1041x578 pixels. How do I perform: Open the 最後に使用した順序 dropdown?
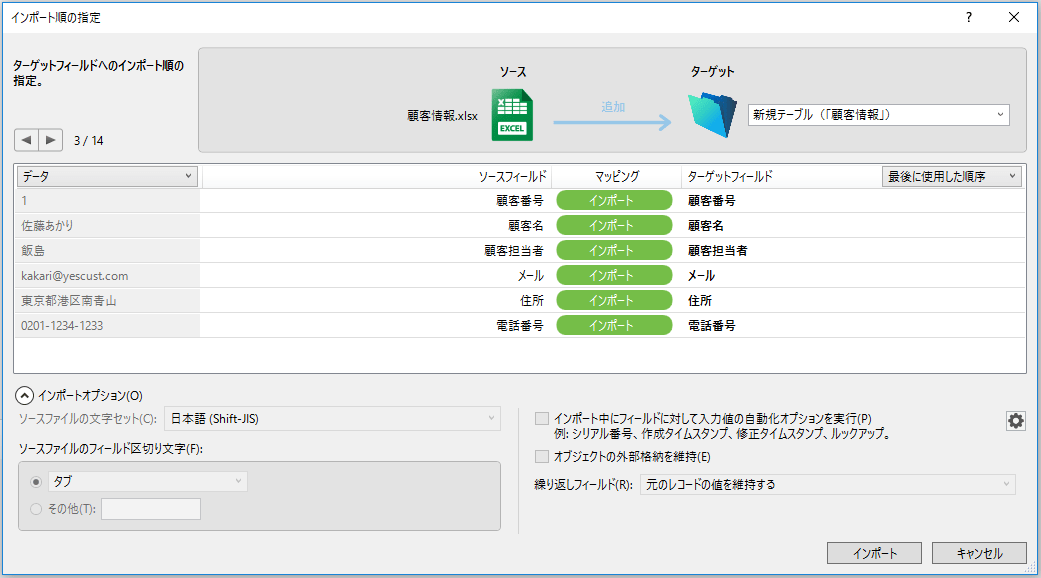(951, 176)
